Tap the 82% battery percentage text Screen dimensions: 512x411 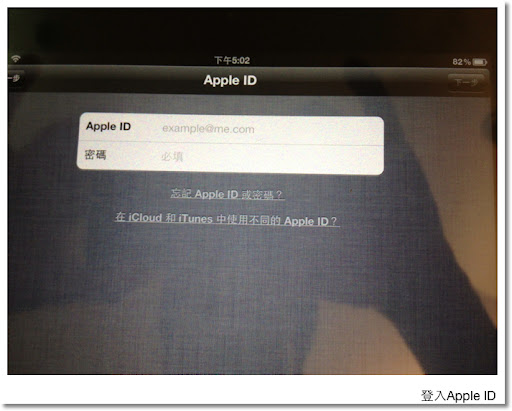point(461,62)
